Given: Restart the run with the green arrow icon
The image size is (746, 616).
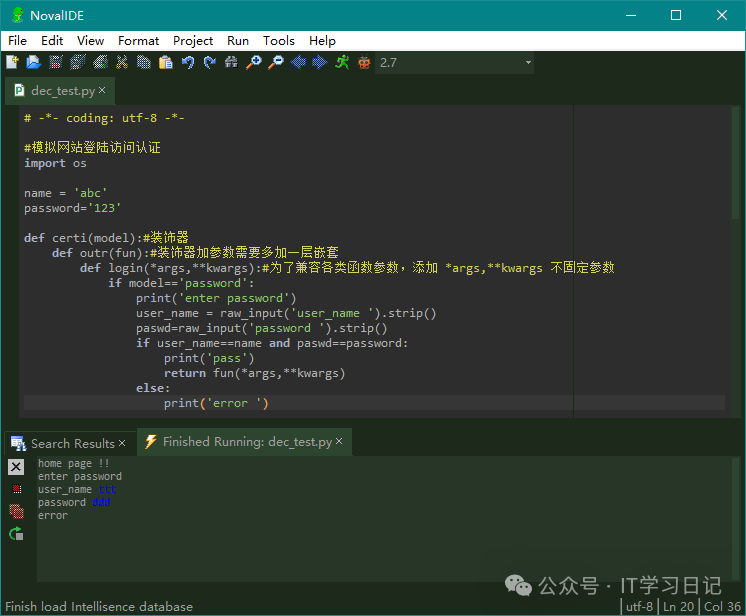Looking at the screenshot, I should pyautogui.click(x=16, y=534).
